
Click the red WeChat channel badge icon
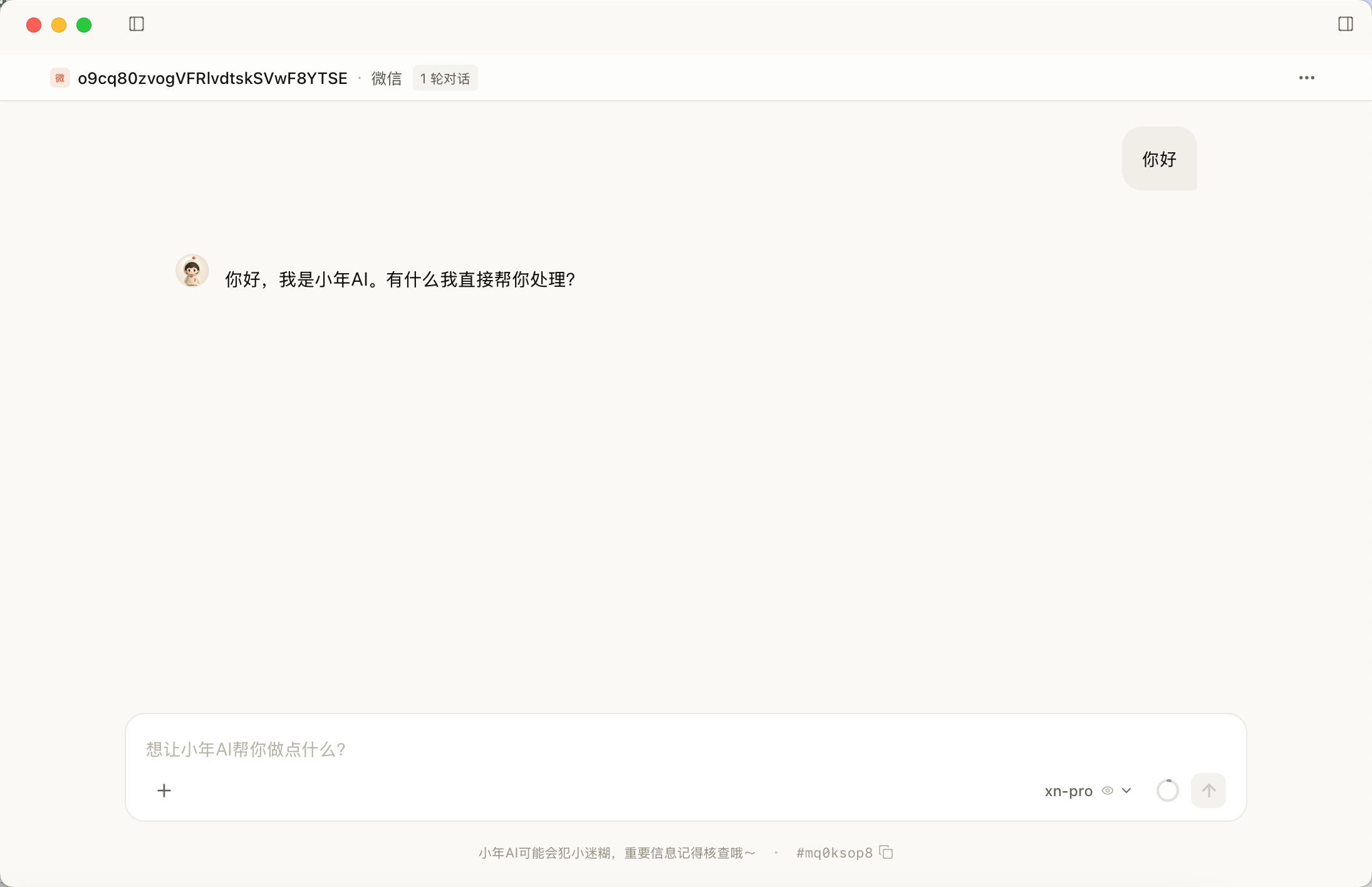pos(60,78)
